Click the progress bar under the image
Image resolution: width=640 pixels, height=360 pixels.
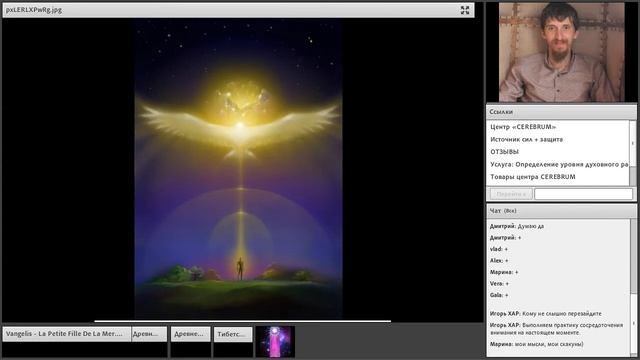click(x=242, y=321)
